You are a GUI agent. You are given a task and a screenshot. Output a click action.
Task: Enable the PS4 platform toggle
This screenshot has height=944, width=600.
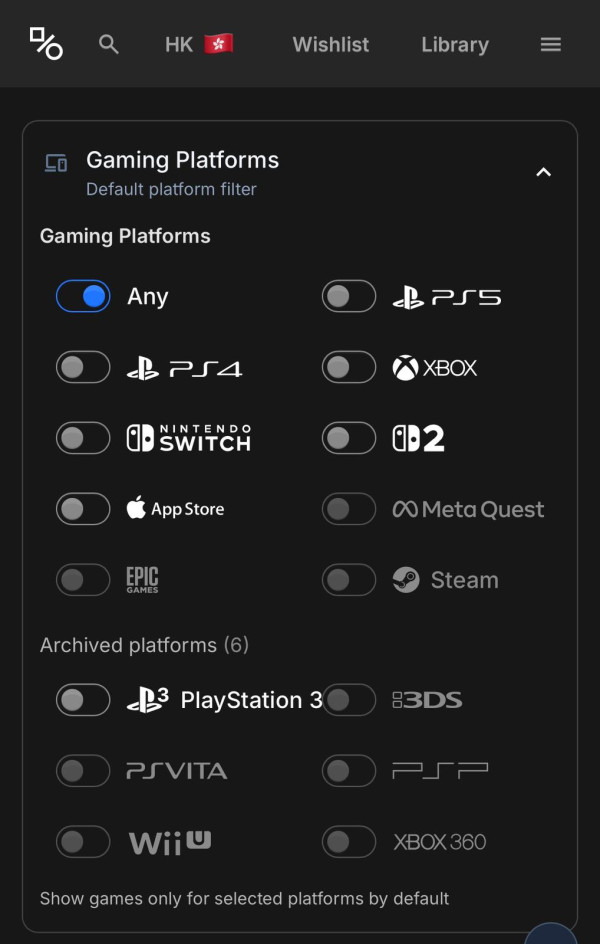point(83,367)
